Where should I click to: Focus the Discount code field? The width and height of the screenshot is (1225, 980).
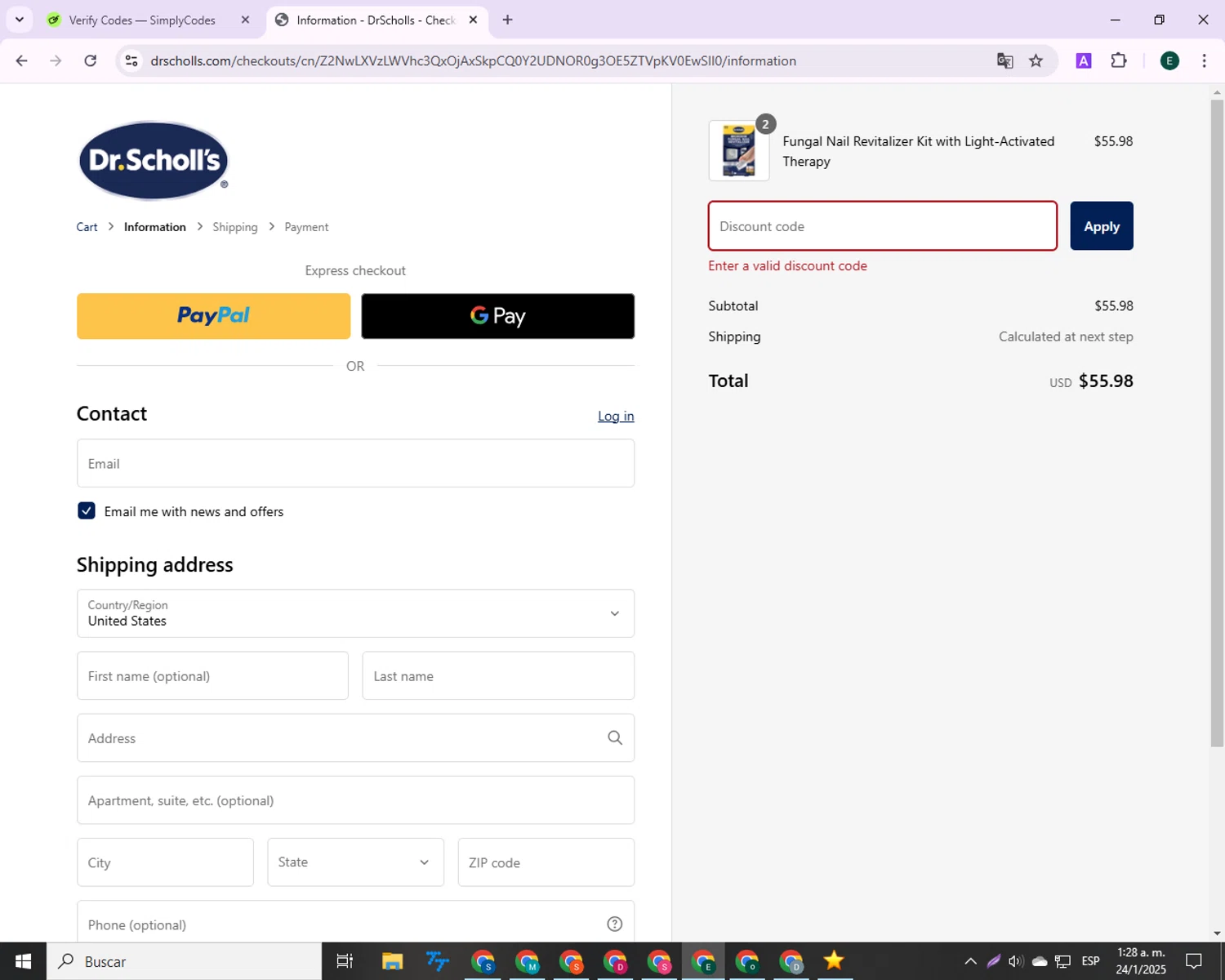(x=883, y=226)
